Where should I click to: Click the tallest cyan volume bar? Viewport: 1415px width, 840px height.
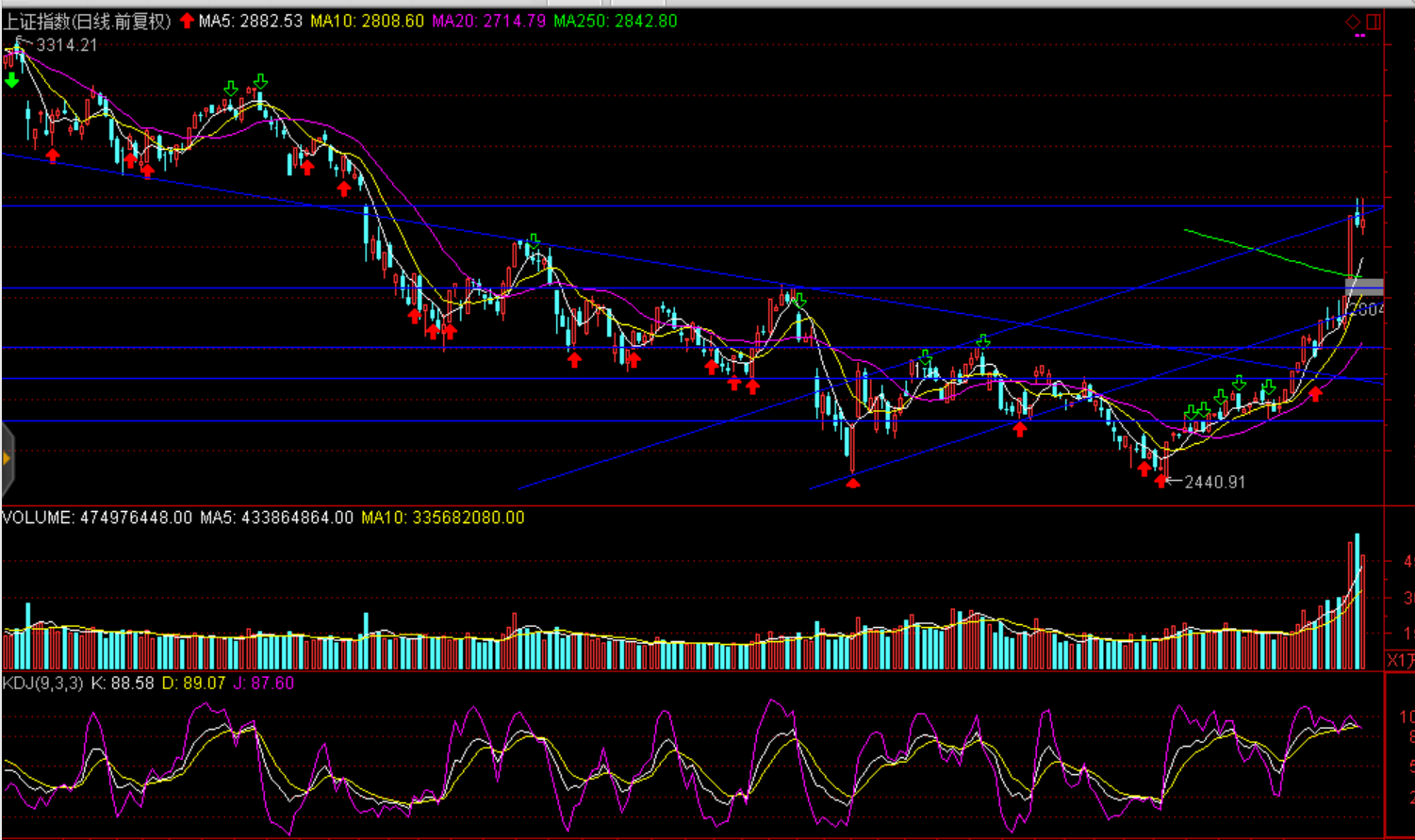pyautogui.click(x=1357, y=601)
